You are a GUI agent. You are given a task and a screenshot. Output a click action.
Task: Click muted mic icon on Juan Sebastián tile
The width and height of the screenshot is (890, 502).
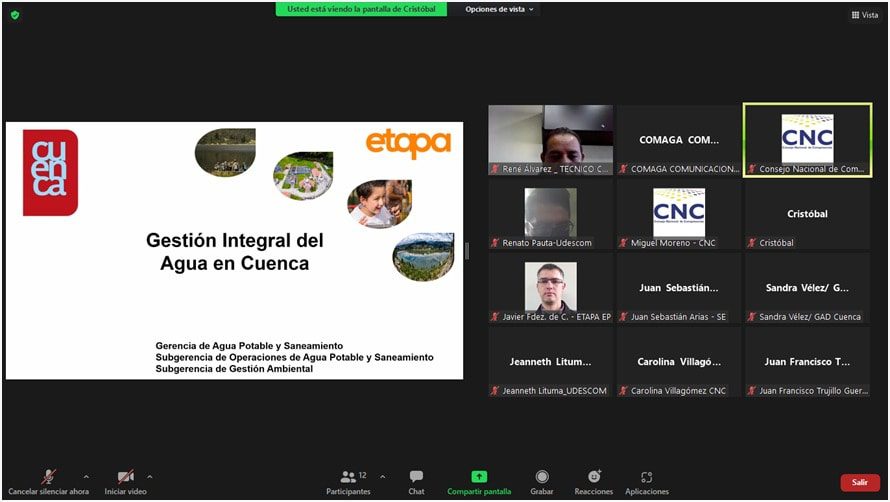pyautogui.click(x=624, y=316)
